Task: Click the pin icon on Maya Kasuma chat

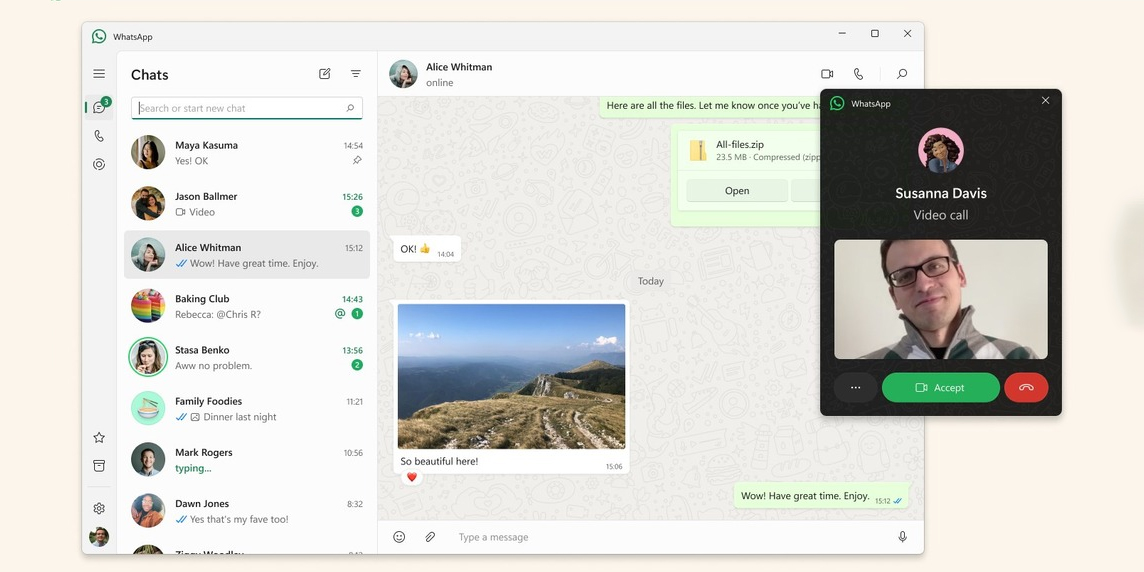Action: tap(357, 161)
